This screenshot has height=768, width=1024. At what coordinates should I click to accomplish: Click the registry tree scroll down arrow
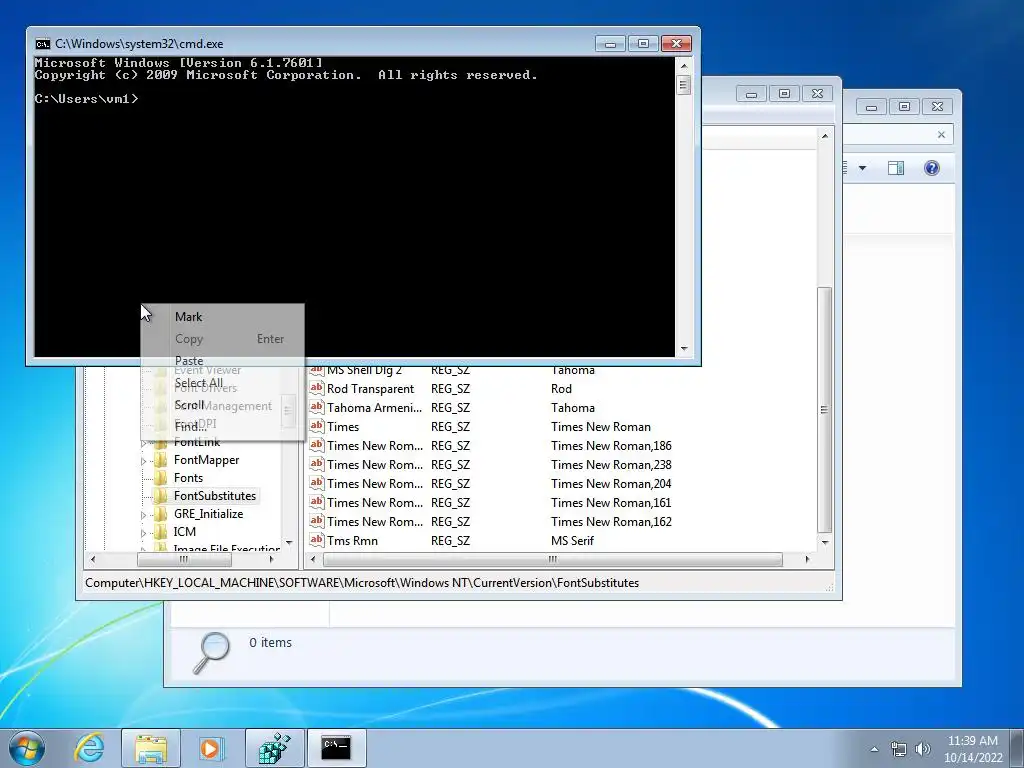click(289, 543)
